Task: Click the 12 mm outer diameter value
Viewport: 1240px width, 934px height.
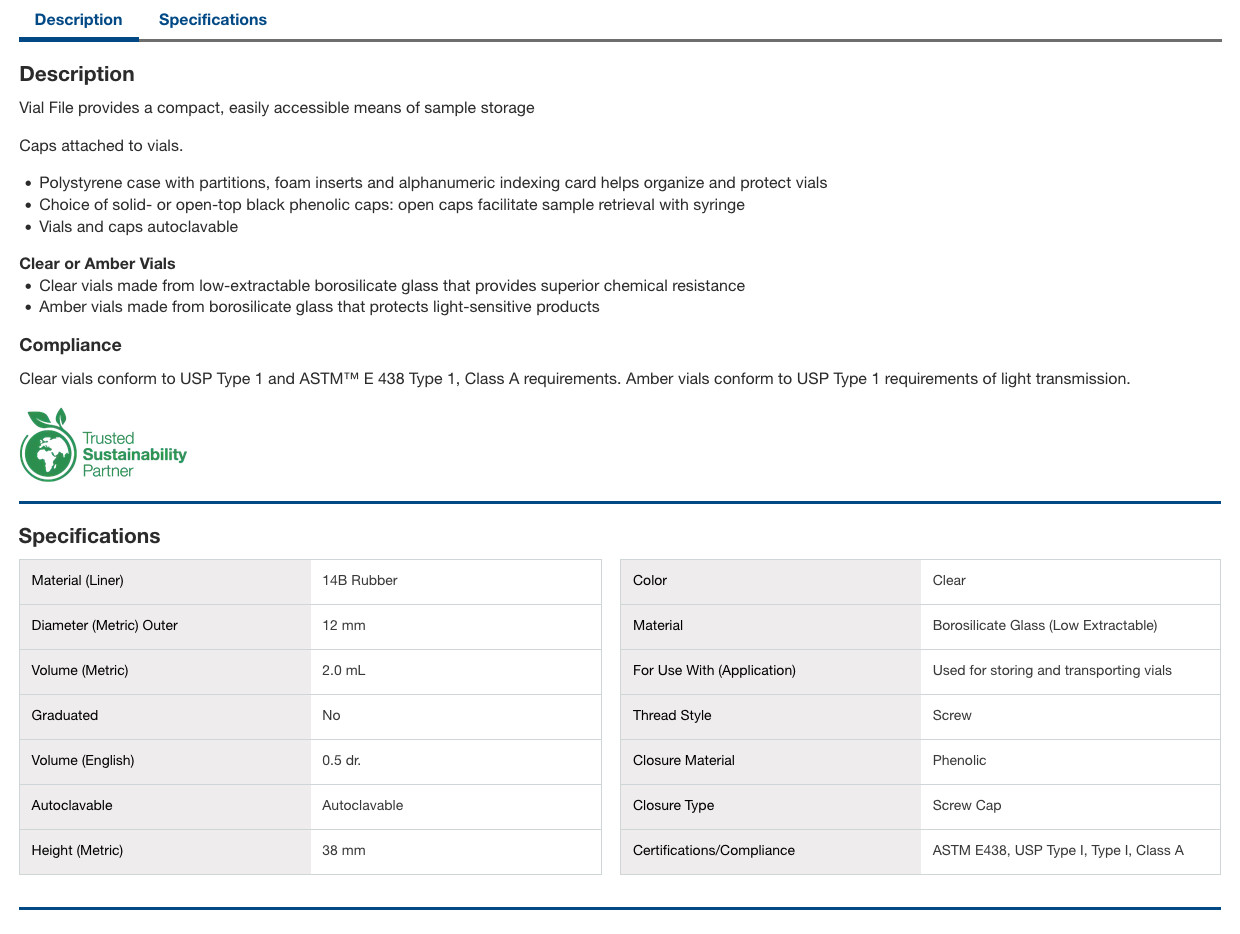Action: [344, 626]
